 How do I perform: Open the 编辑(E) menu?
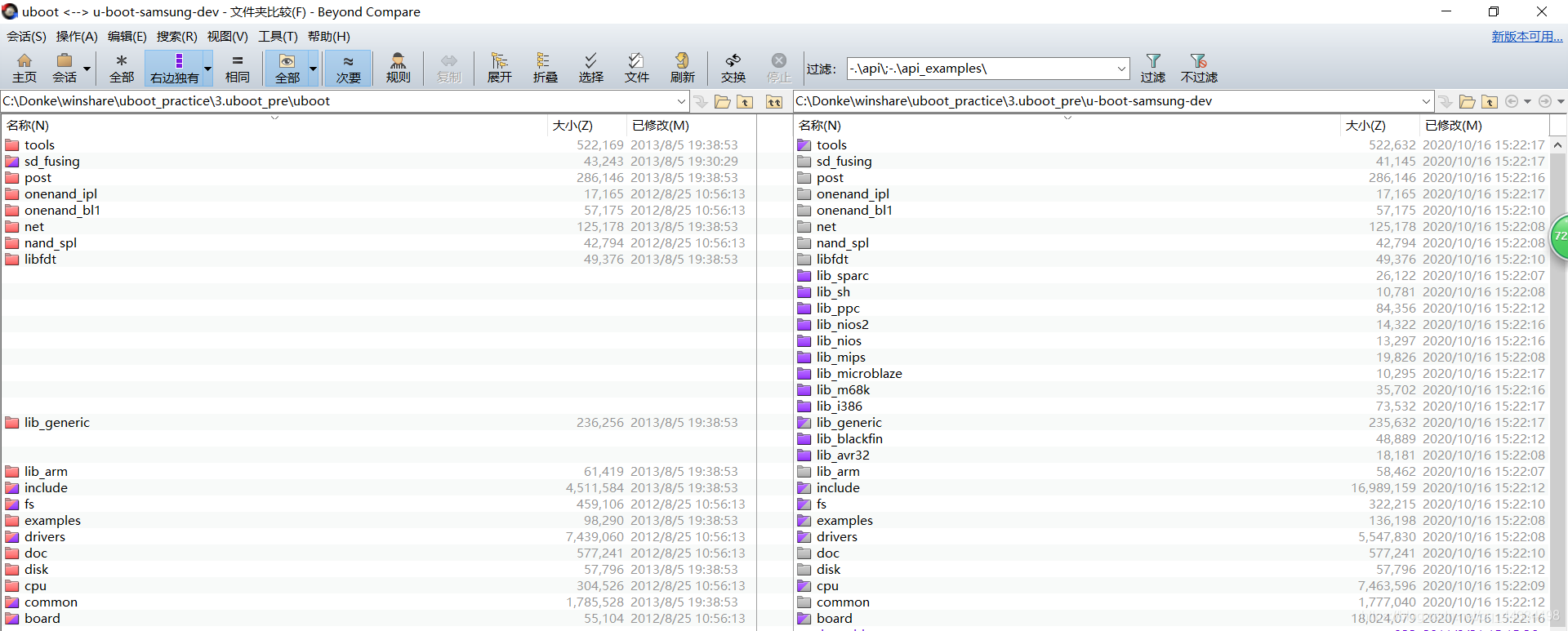pyautogui.click(x=127, y=36)
